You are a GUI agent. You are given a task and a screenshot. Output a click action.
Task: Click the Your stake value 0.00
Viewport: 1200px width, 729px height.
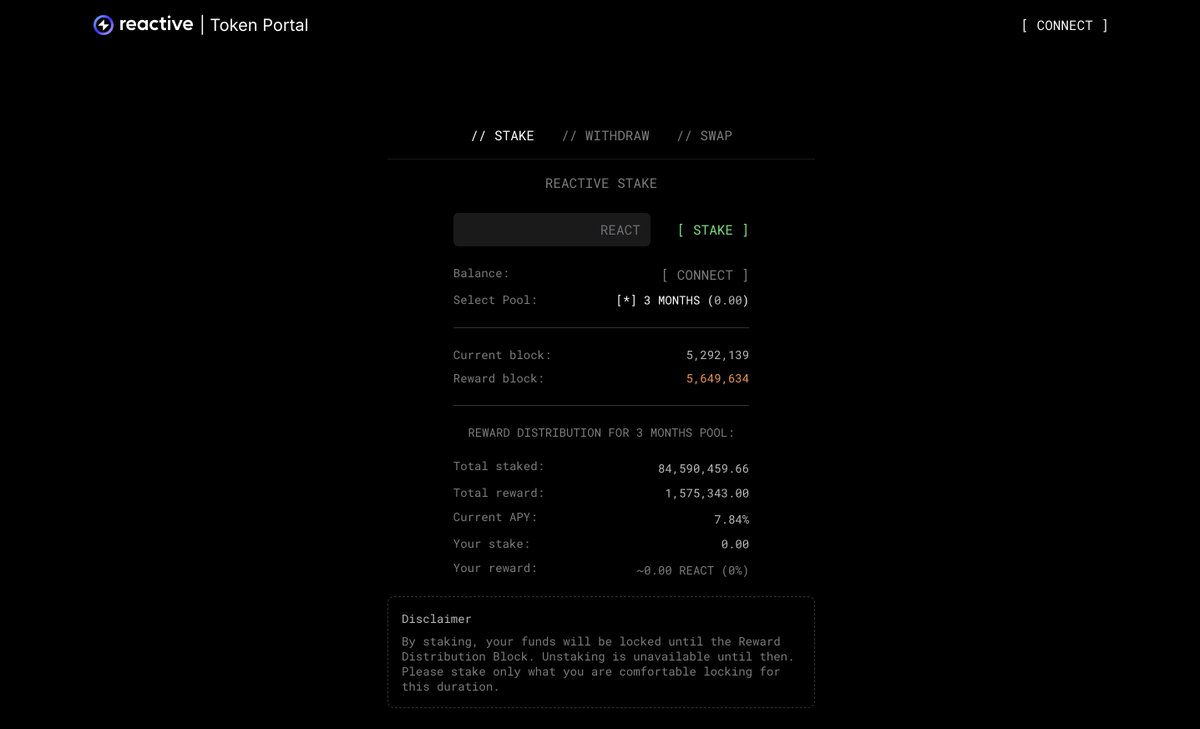coord(734,545)
